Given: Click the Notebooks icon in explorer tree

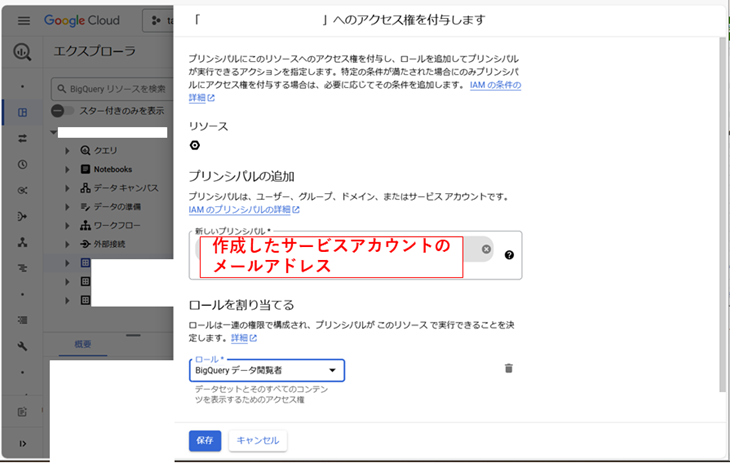Looking at the screenshot, I should click(85, 169).
